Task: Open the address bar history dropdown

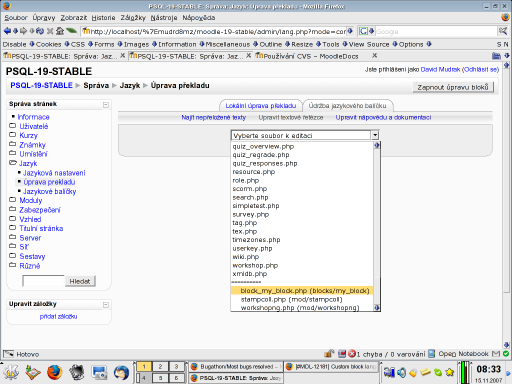Action: point(350,31)
